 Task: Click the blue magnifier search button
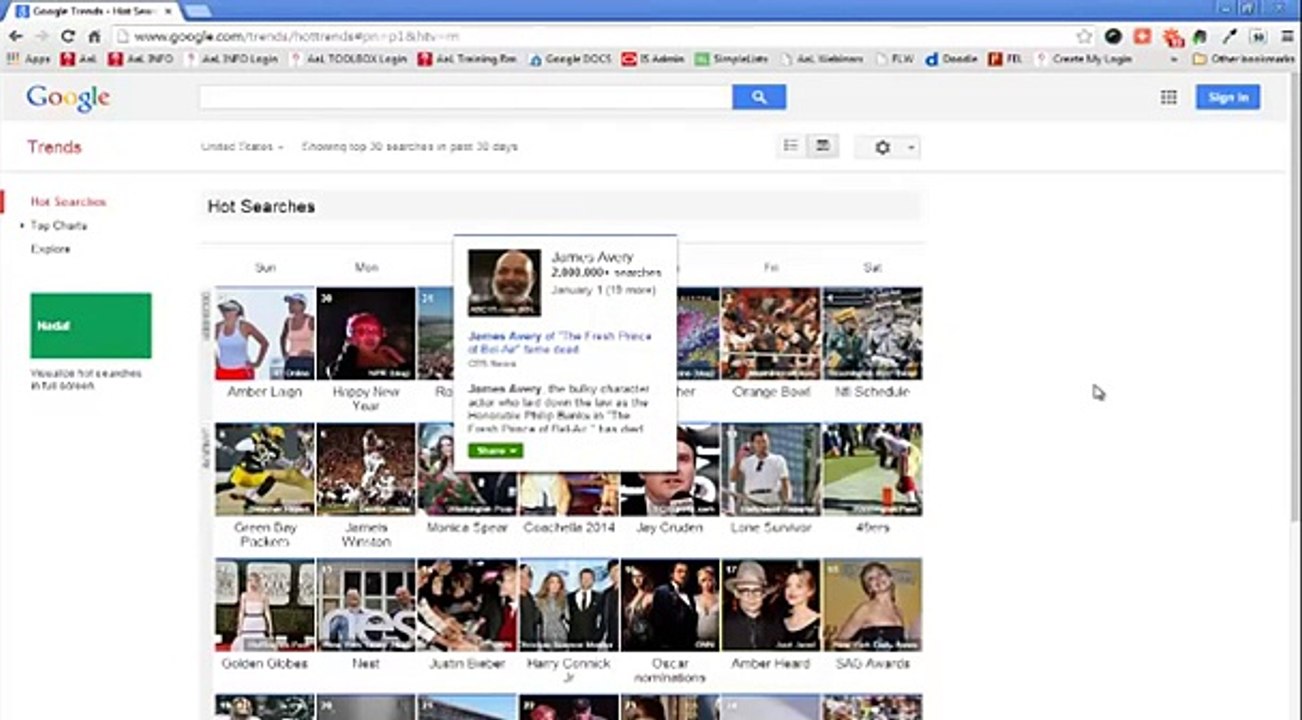click(x=759, y=97)
